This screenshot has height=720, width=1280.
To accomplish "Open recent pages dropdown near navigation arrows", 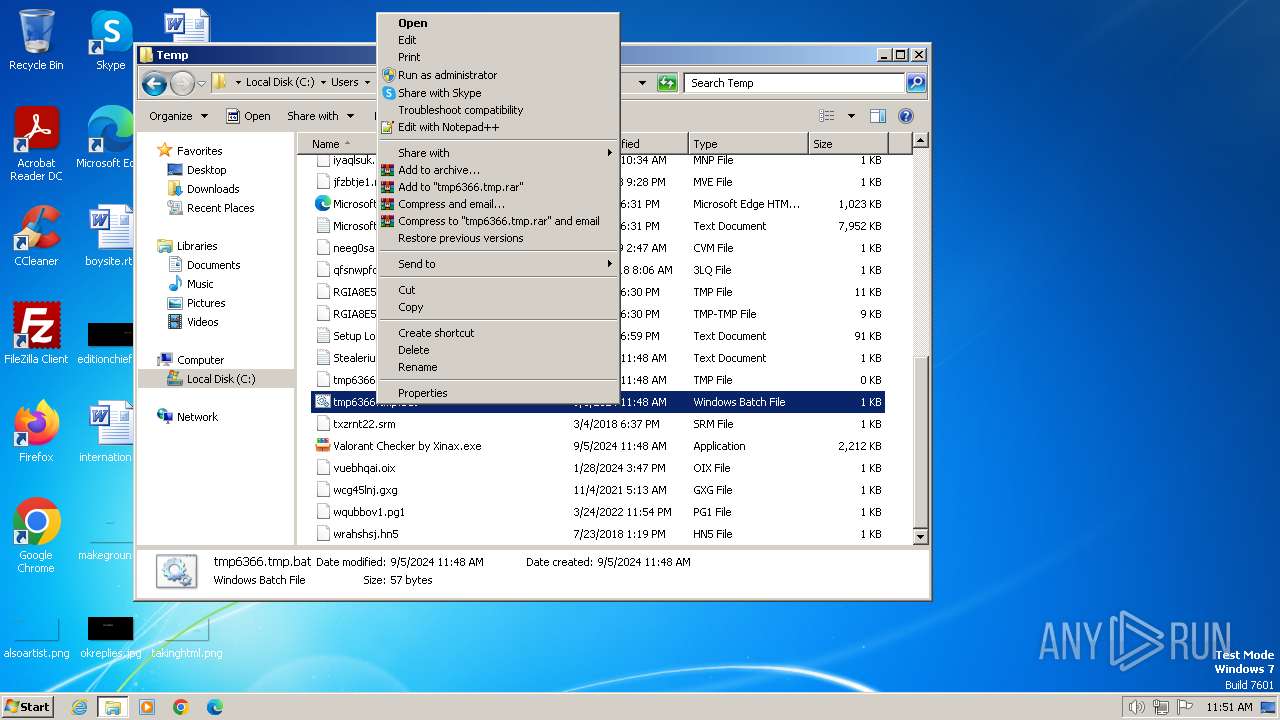I will point(202,83).
